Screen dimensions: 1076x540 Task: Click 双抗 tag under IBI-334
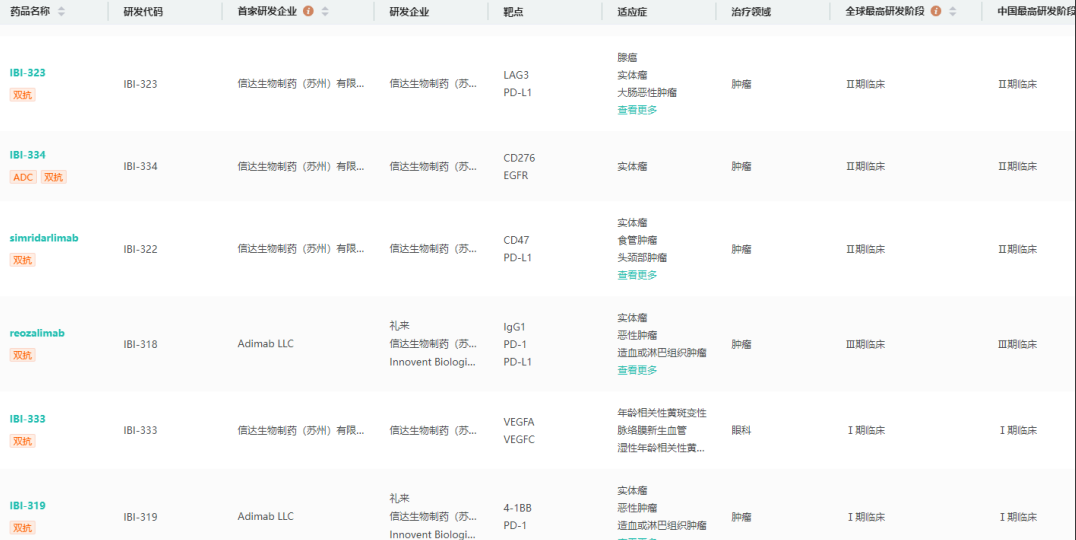click(54, 177)
